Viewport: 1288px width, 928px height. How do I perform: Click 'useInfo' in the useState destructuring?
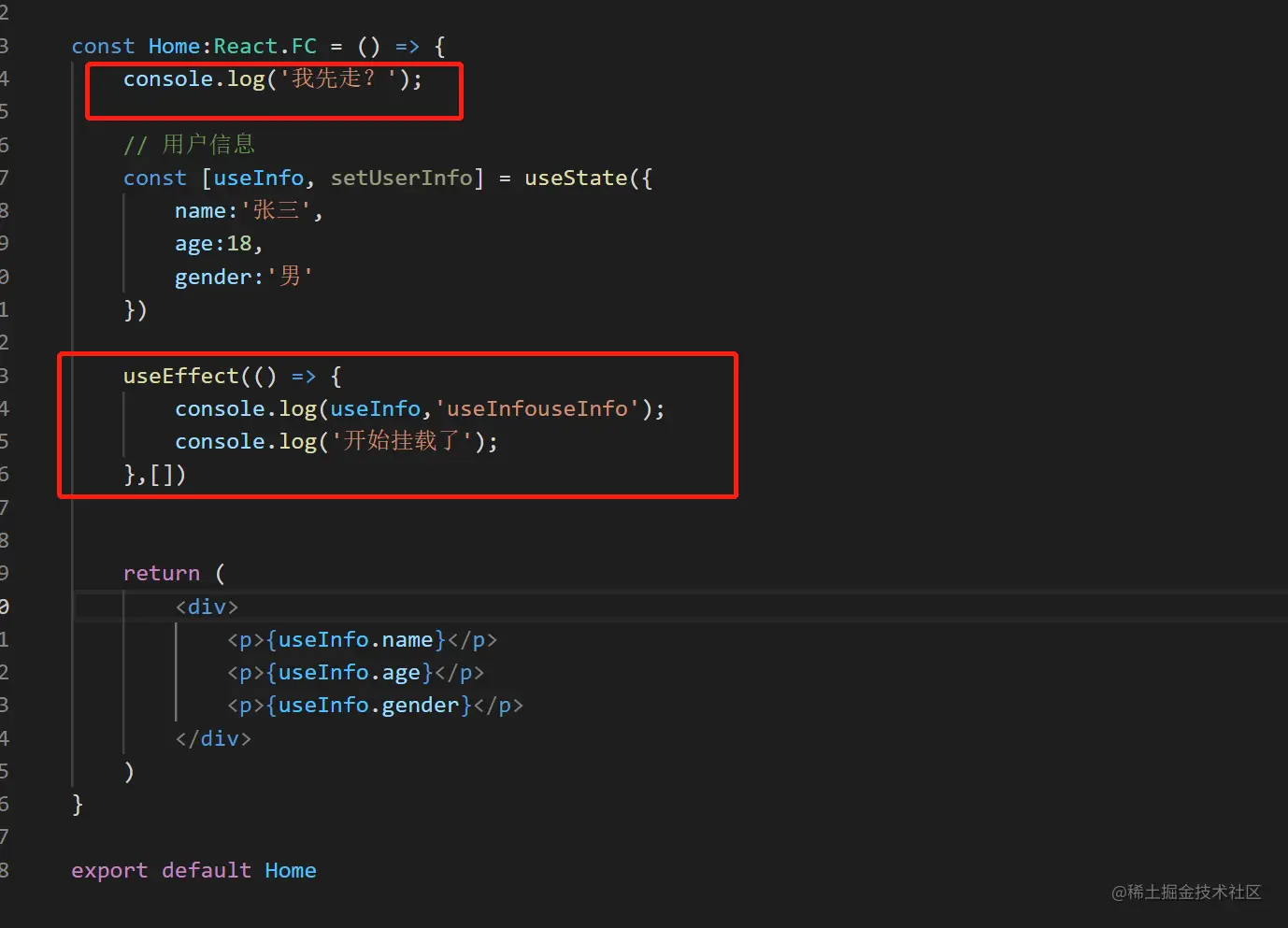259,178
